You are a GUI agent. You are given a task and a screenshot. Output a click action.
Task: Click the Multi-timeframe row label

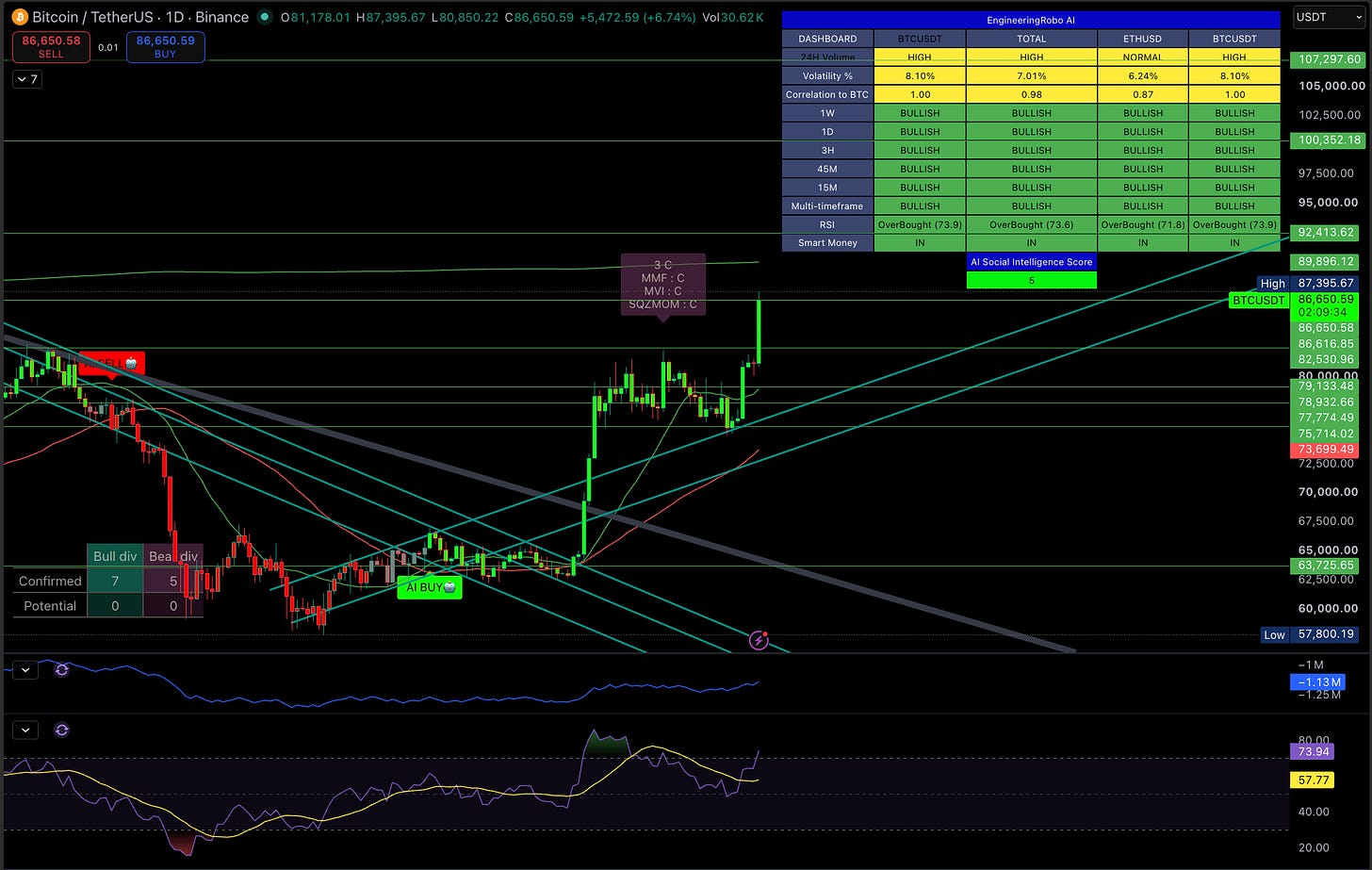(x=827, y=205)
